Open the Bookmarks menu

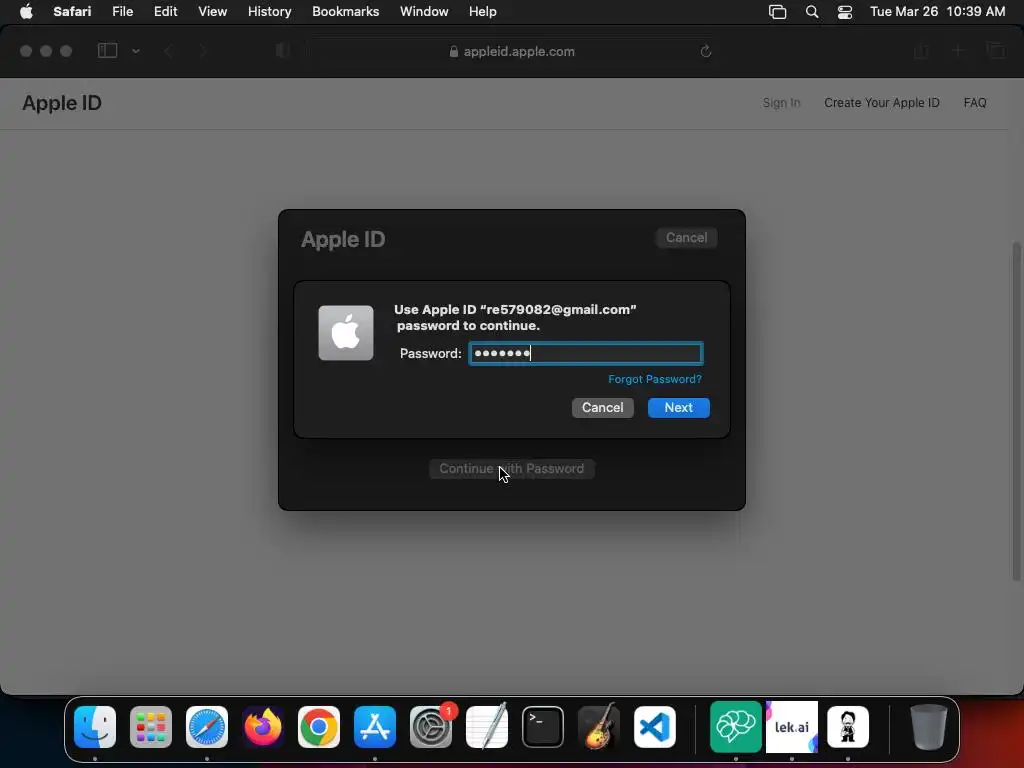[x=345, y=12]
